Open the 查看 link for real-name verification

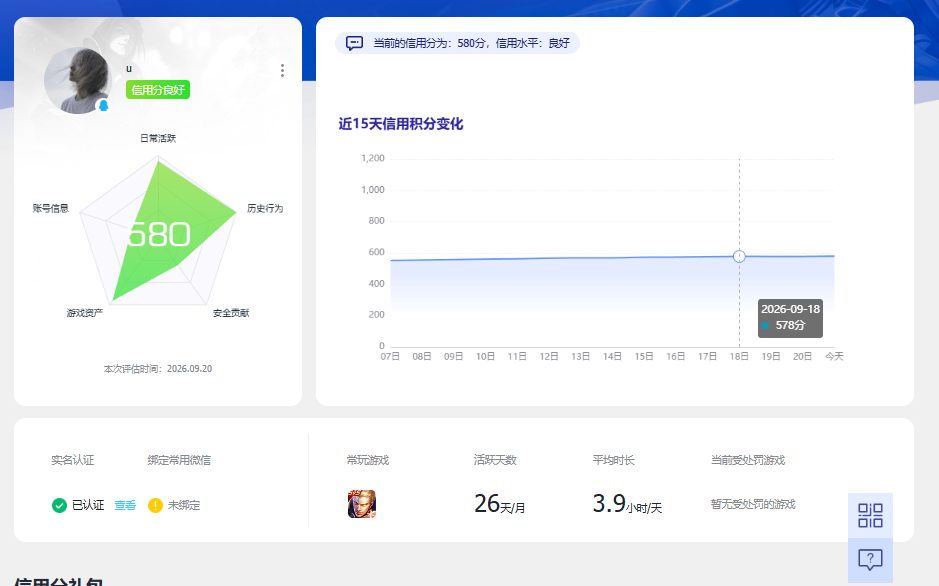[125, 505]
